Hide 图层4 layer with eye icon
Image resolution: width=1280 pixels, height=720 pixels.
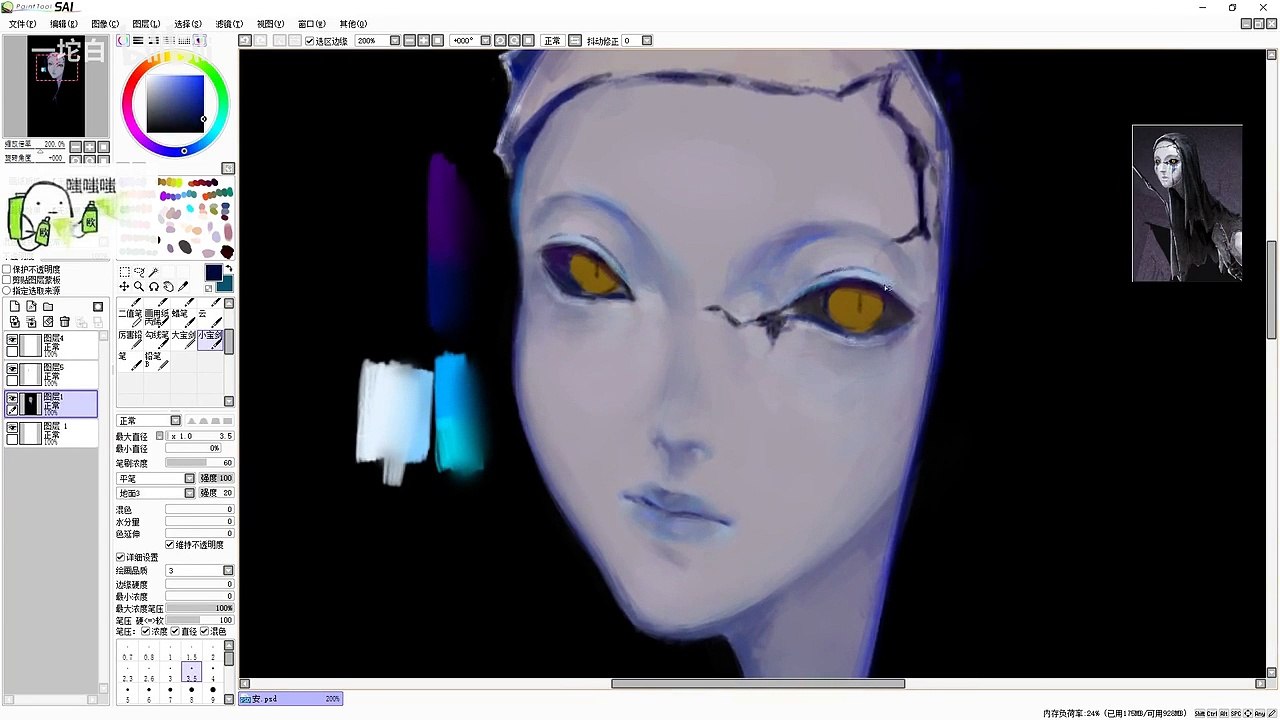click(x=12, y=340)
